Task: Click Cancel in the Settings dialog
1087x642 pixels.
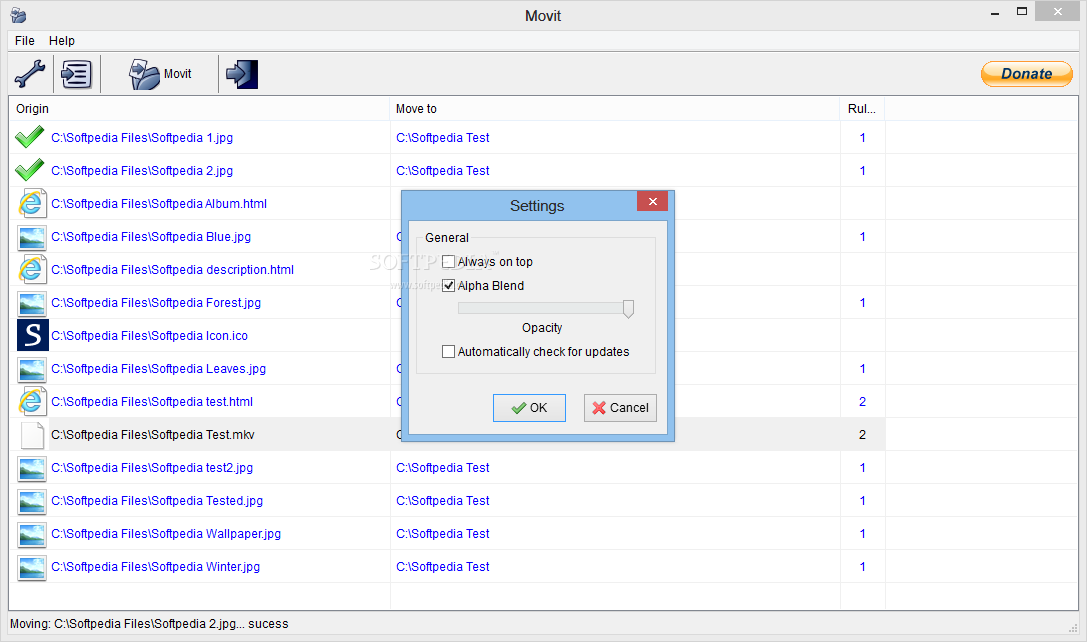Action: [620, 408]
